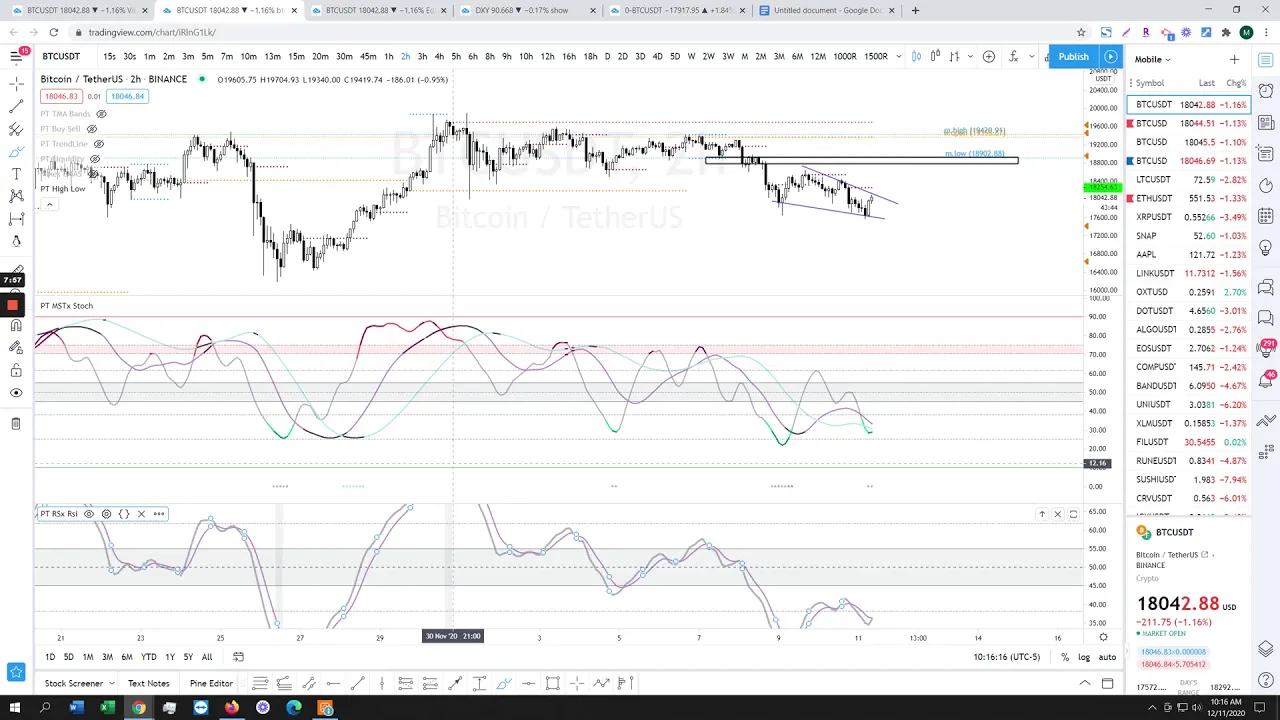Toggle log scale on price axis
The width and height of the screenshot is (1280, 720).
tap(1083, 657)
